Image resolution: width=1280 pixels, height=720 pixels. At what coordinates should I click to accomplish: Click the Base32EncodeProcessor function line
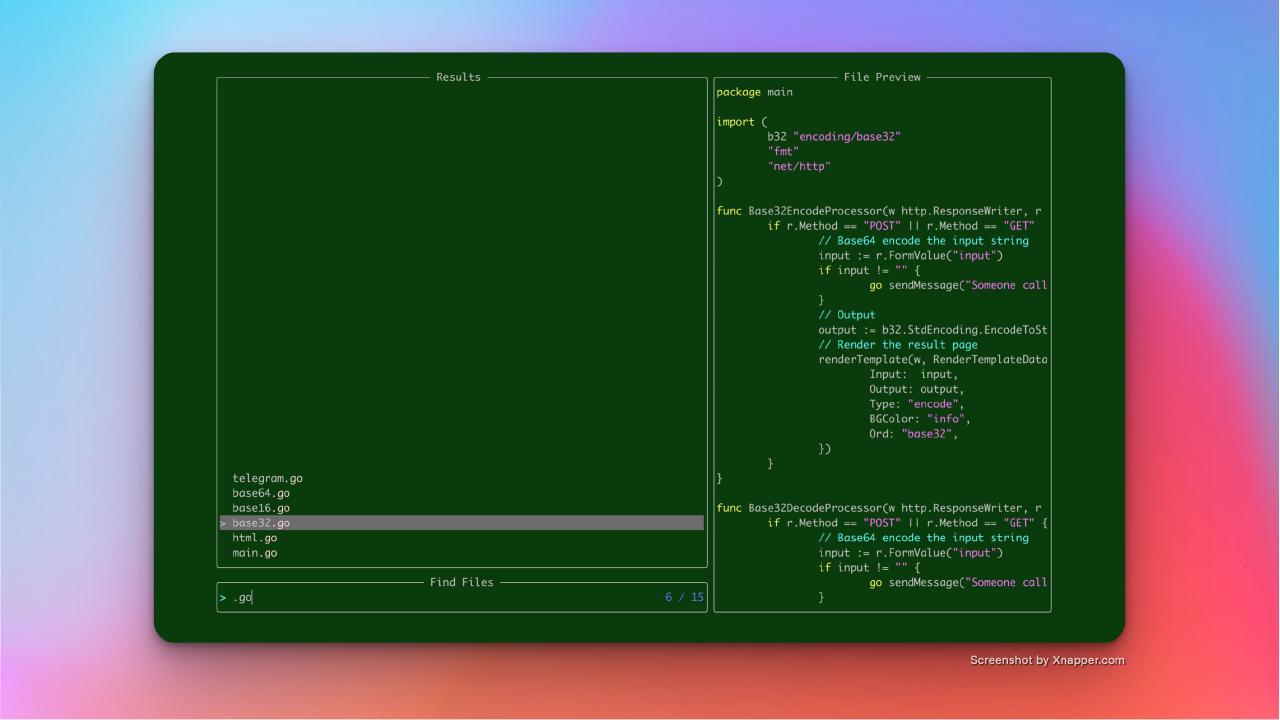point(879,211)
